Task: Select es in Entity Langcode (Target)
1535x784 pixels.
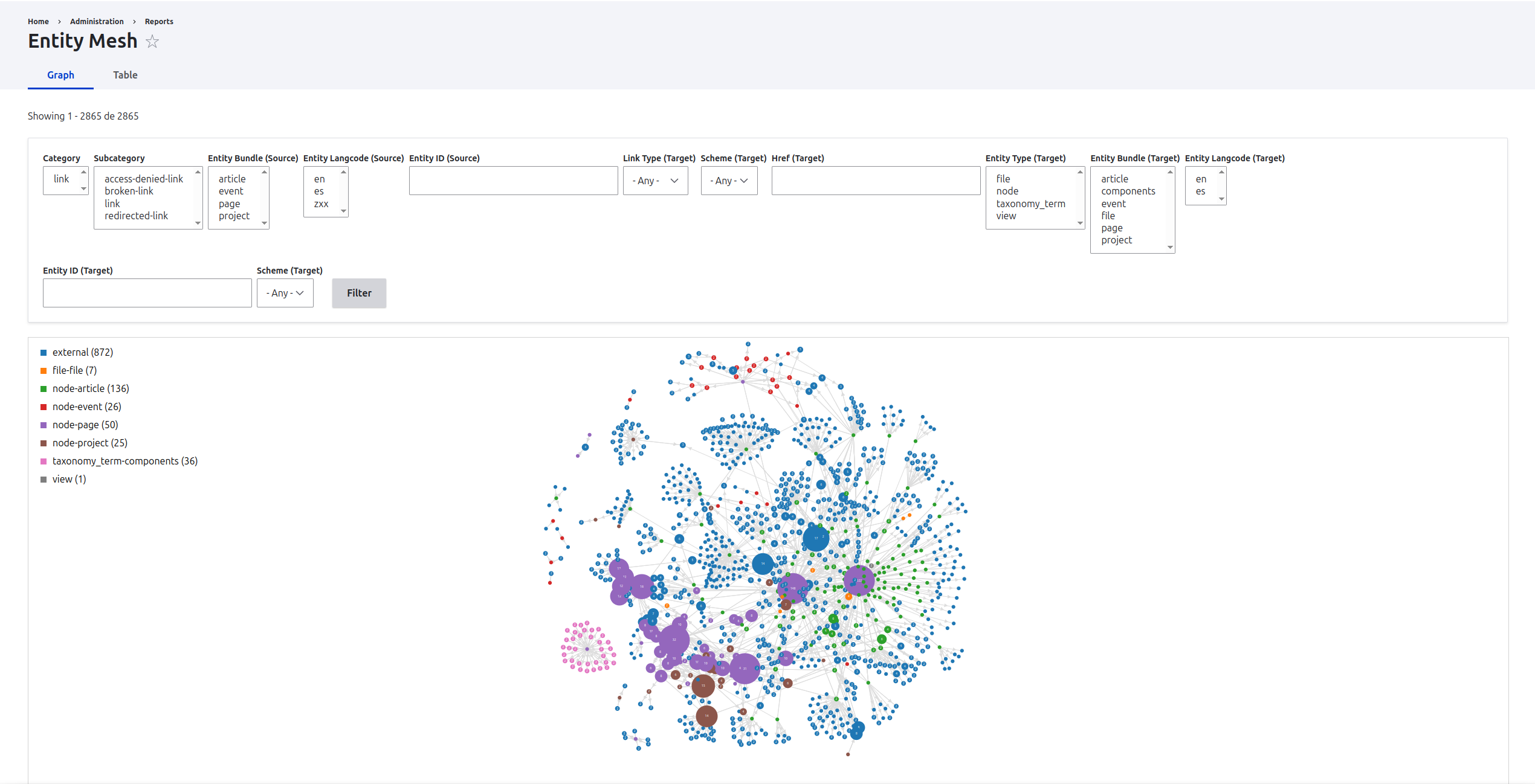Action: (1201, 191)
